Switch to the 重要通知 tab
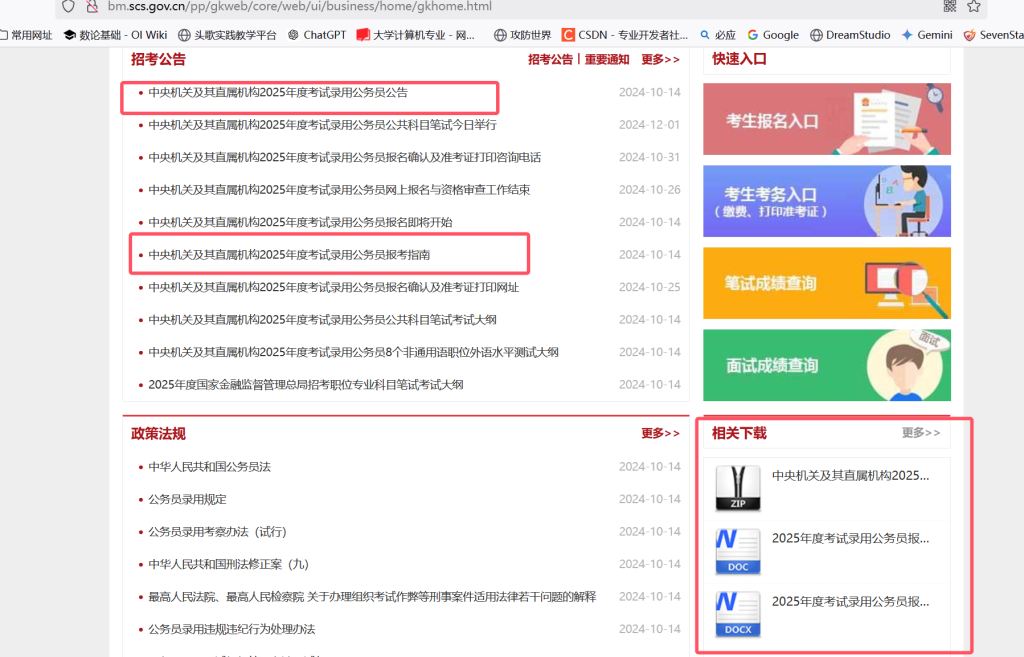 607,59
